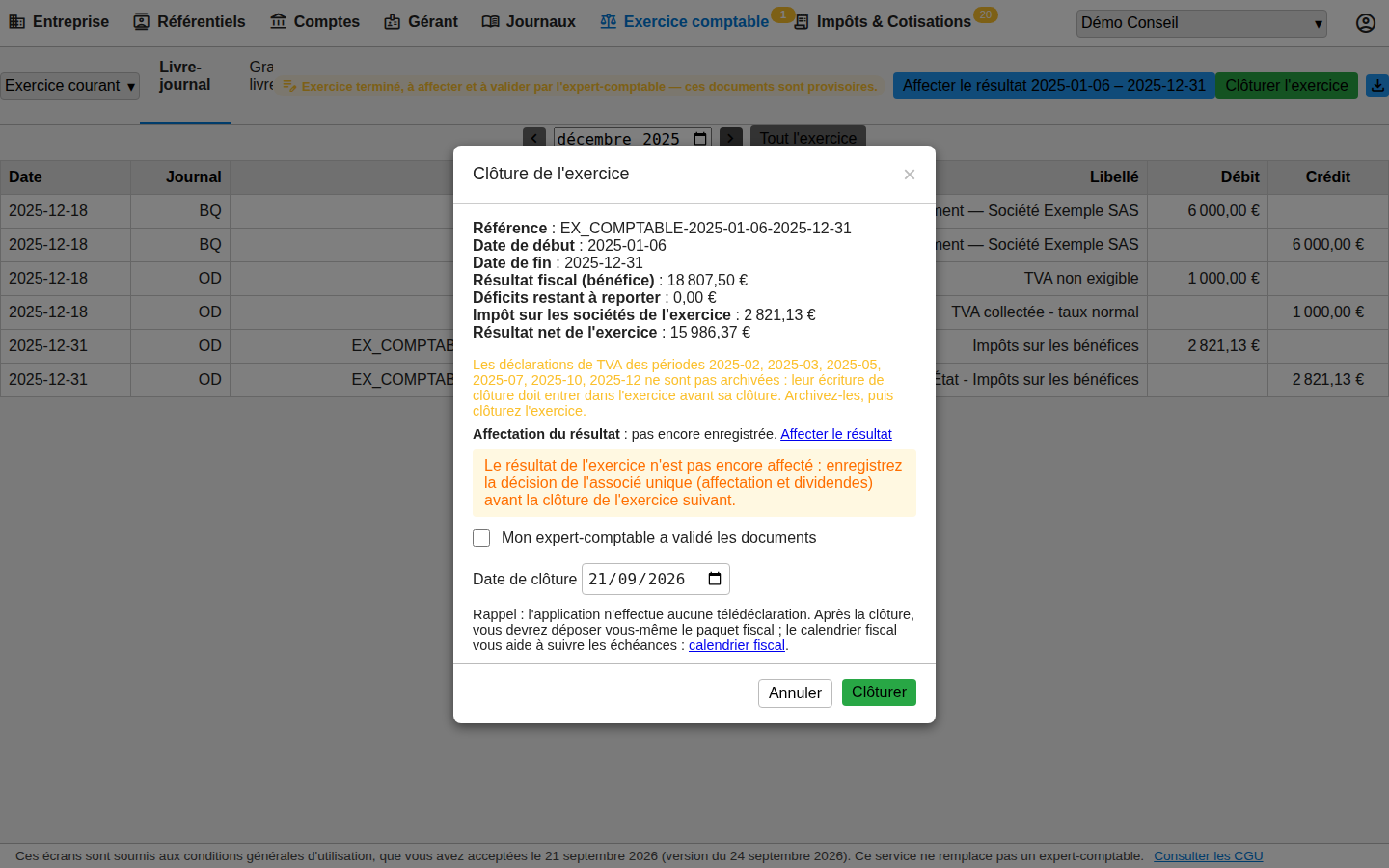Screen dimensions: 1389x868
Task: Click the Exercice comptable scales icon
Action: [x=609, y=21]
